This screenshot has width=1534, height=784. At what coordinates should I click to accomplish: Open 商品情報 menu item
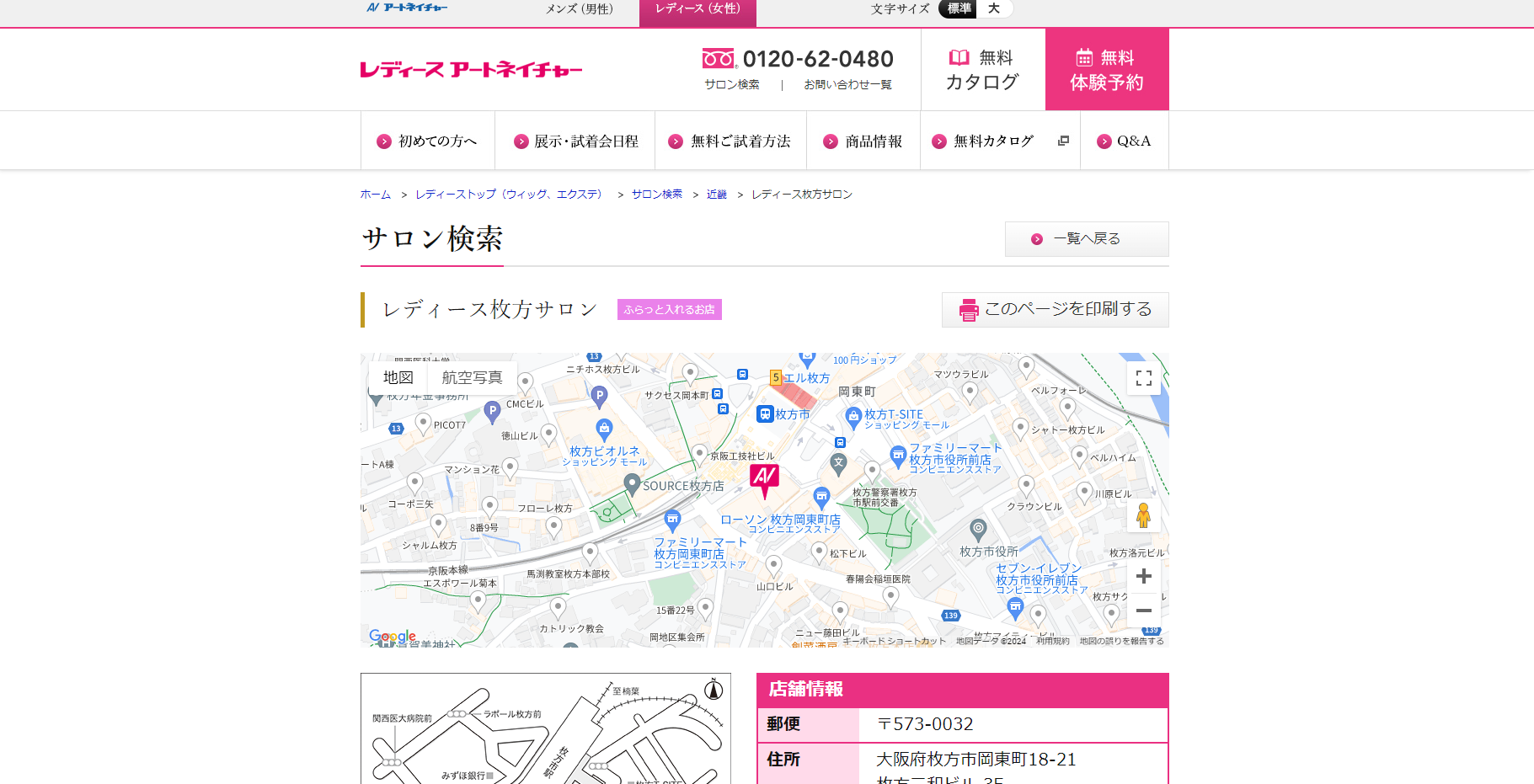pyautogui.click(x=863, y=141)
